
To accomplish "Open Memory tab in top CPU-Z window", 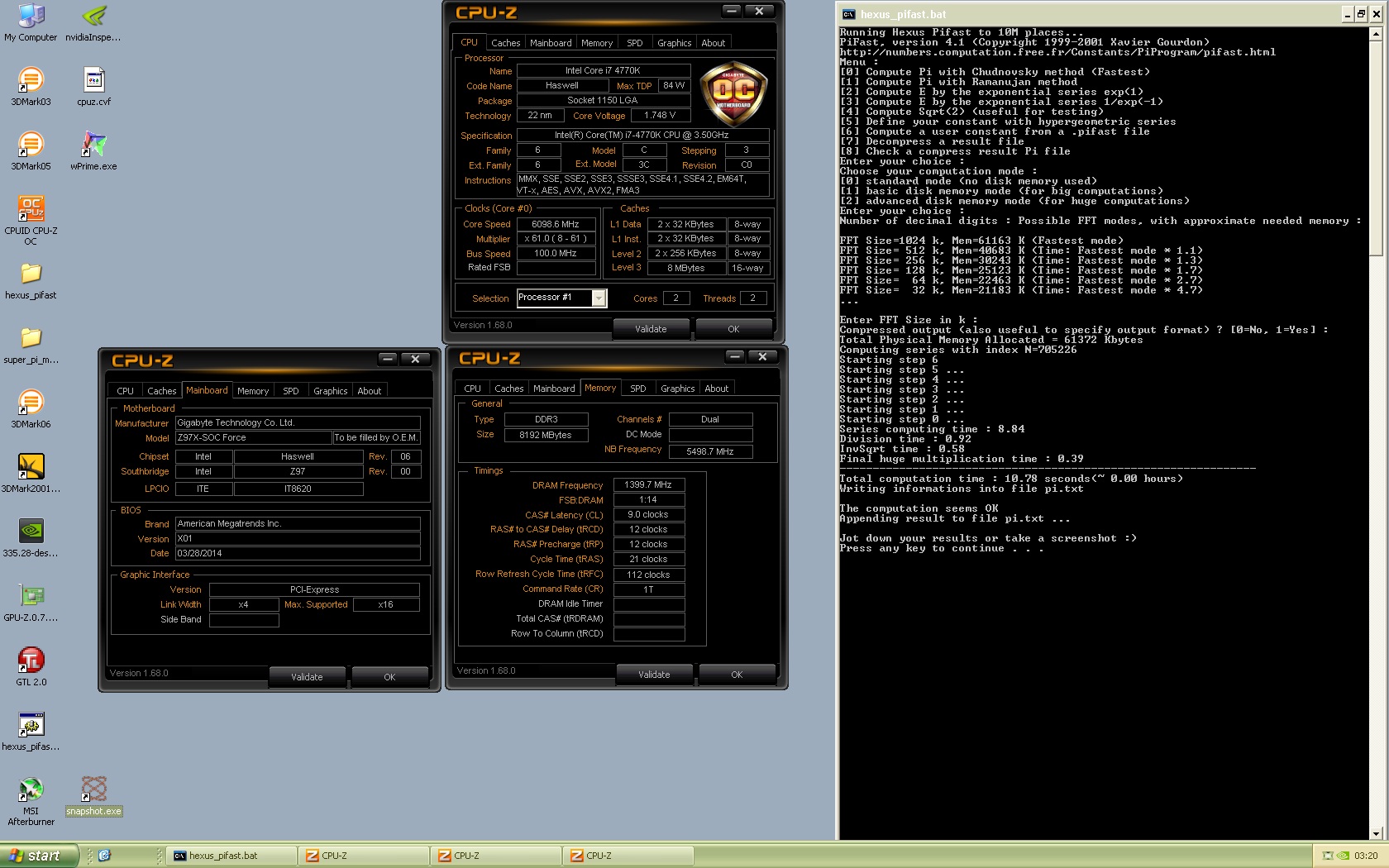I will (597, 43).
